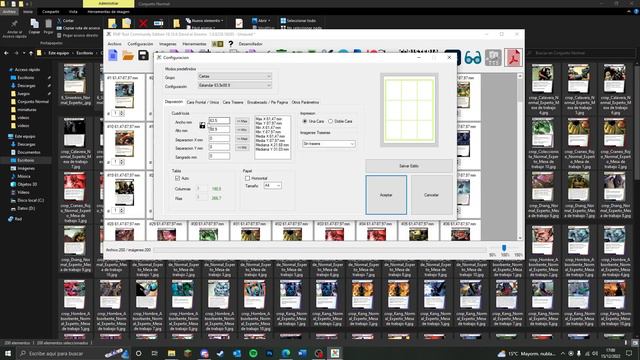Click Anclar al Acceso rápido icon
The width and height of the screenshot is (640, 360).
(x=15, y=29)
